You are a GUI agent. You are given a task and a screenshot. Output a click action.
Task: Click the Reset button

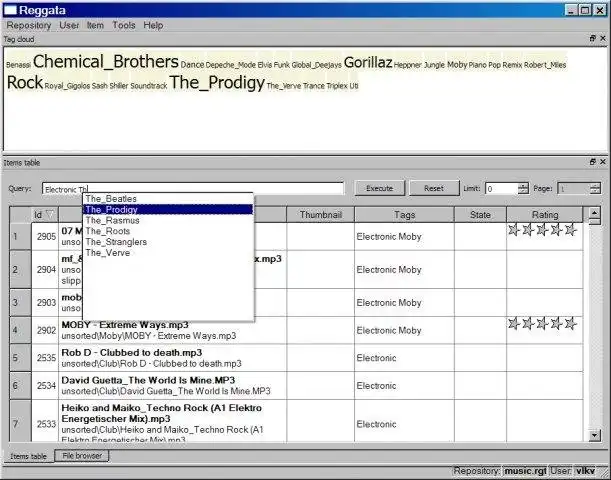[x=434, y=188]
